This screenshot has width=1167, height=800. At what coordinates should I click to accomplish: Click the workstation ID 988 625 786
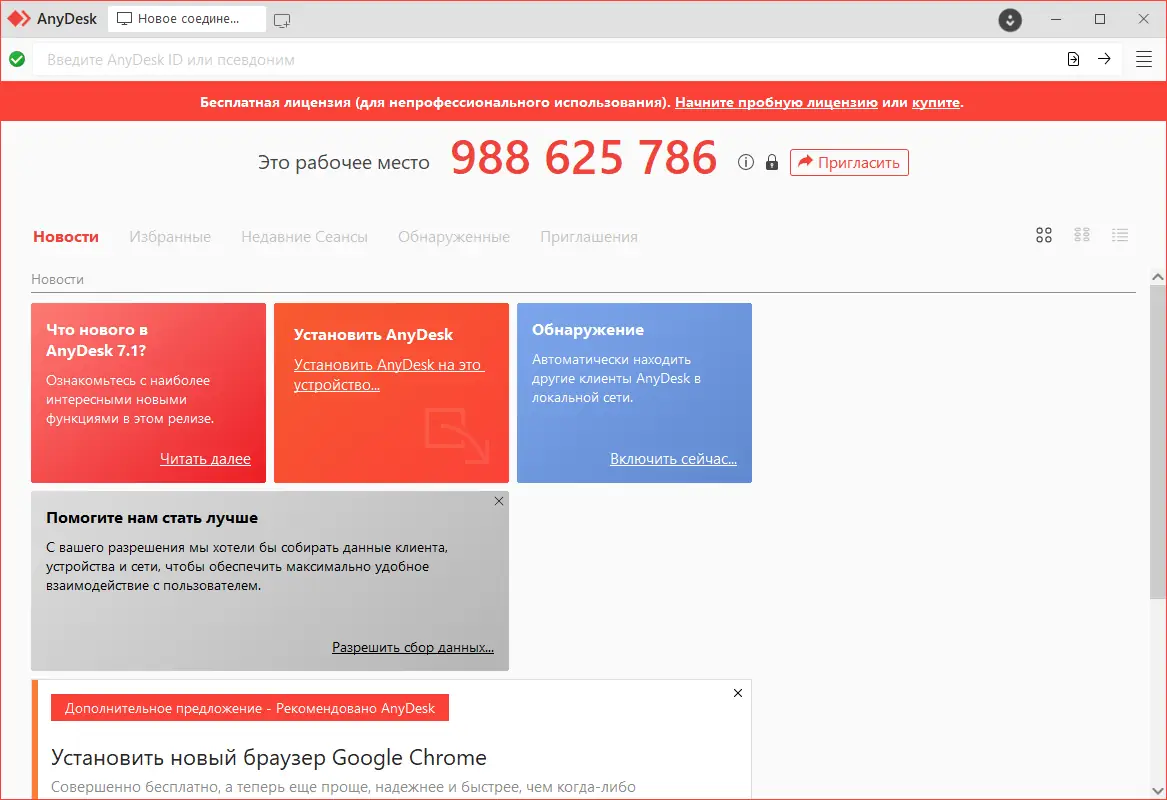(584, 159)
